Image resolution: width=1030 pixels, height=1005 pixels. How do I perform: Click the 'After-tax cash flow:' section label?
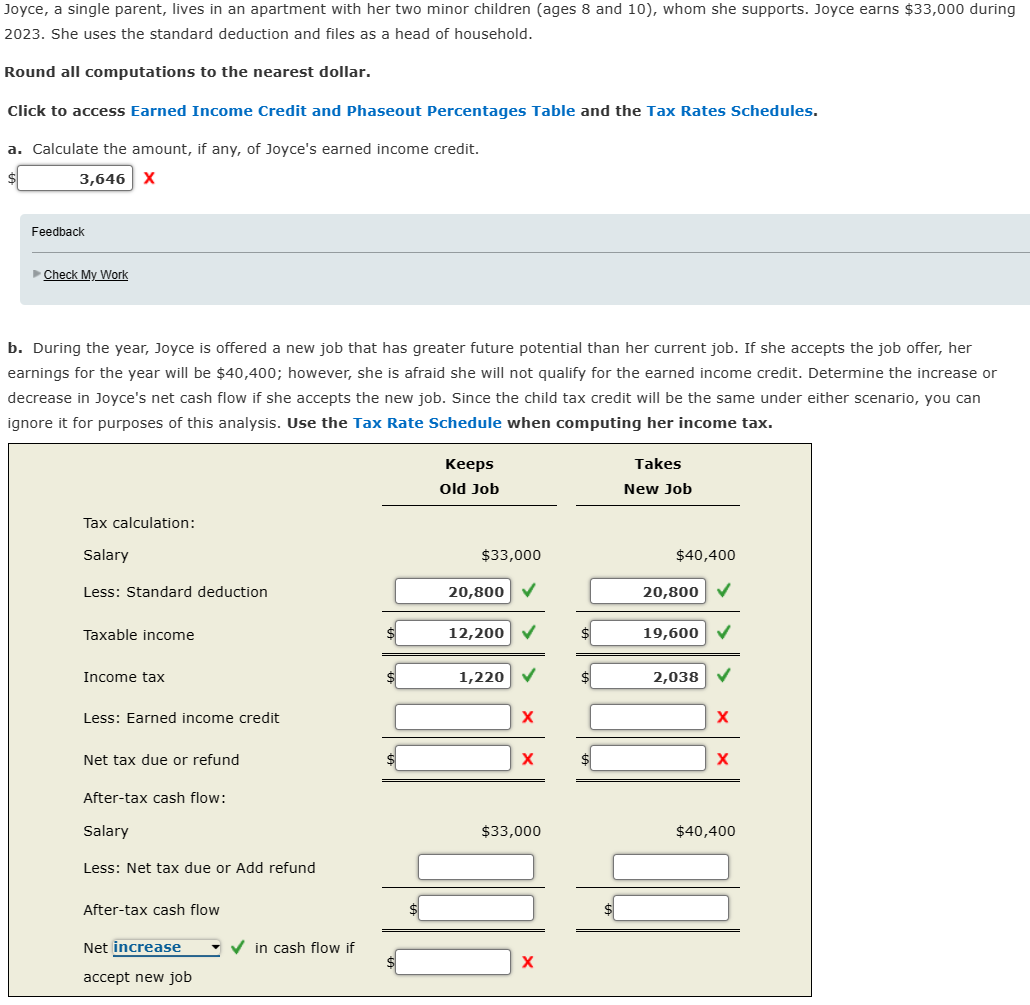[154, 798]
